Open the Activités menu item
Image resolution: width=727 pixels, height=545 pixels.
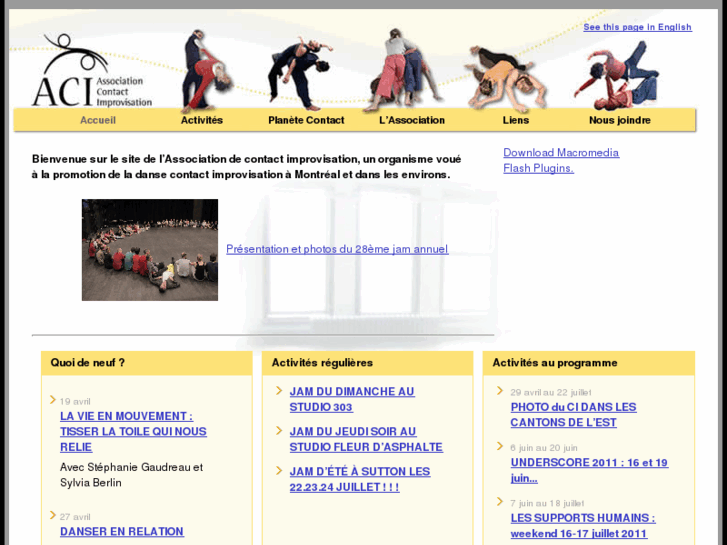tap(202, 120)
